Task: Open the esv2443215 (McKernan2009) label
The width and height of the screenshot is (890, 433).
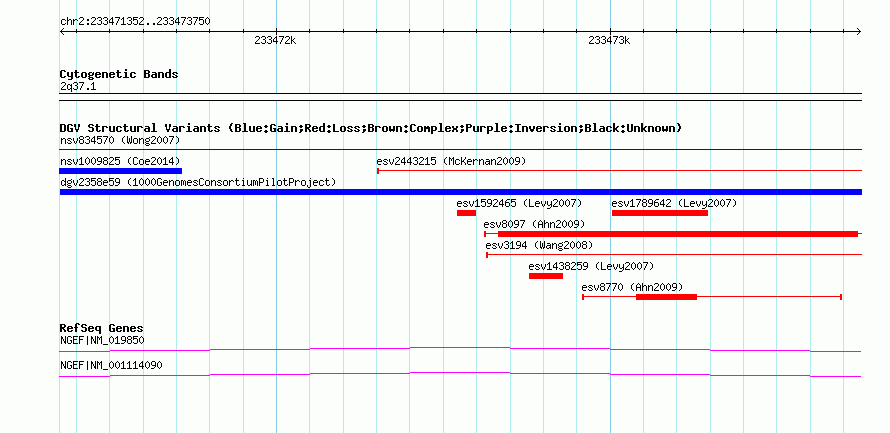Action: pos(451,161)
